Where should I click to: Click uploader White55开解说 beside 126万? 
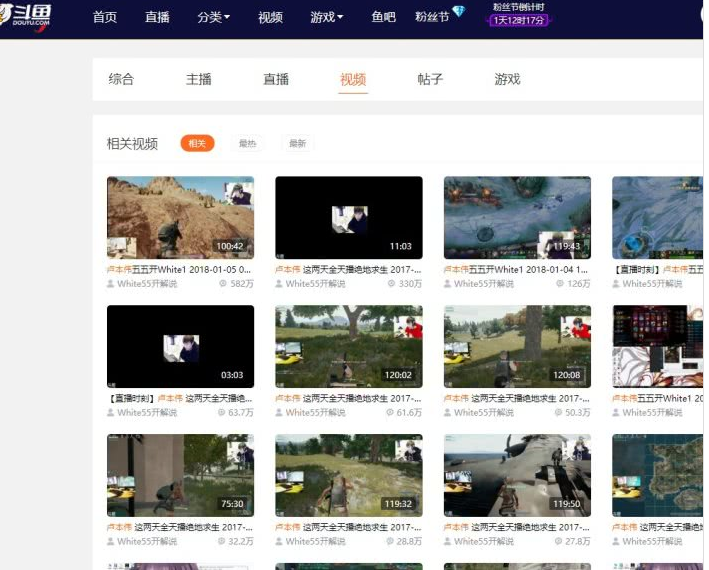click(484, 284)
